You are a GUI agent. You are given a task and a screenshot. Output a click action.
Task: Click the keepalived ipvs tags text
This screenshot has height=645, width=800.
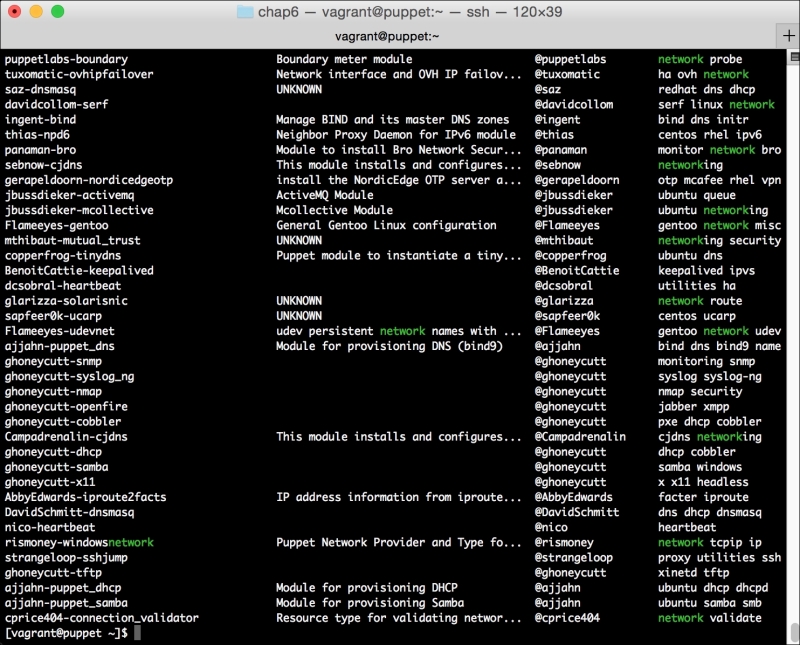point(705,270)
